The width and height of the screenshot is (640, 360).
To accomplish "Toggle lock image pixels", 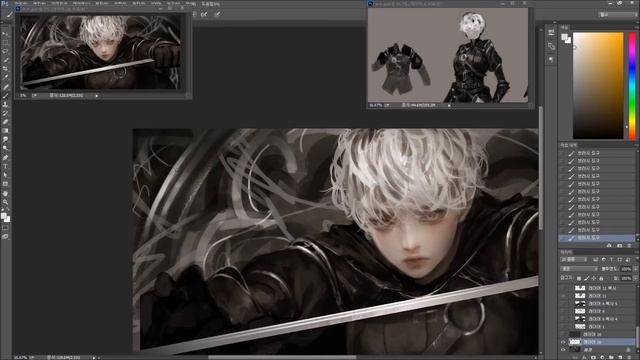I will 587,278.
